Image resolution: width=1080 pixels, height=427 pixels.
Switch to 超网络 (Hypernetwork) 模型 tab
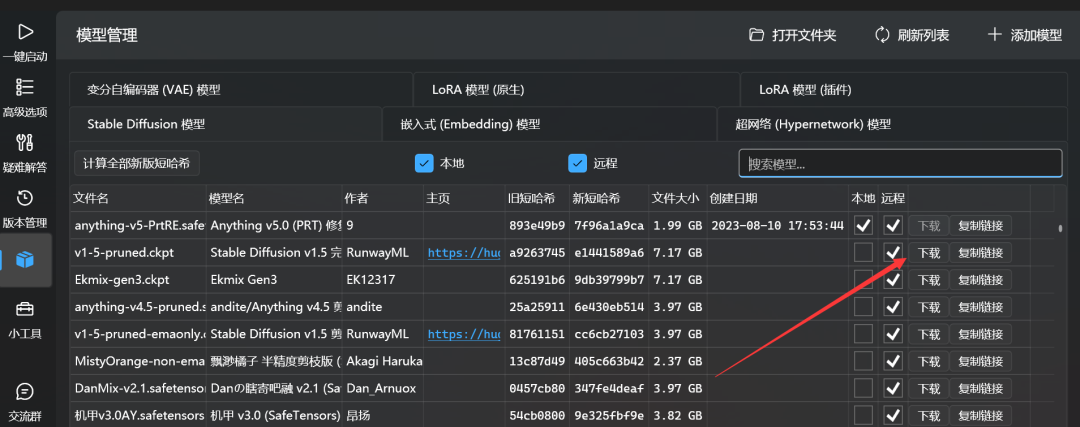(893, 124)
